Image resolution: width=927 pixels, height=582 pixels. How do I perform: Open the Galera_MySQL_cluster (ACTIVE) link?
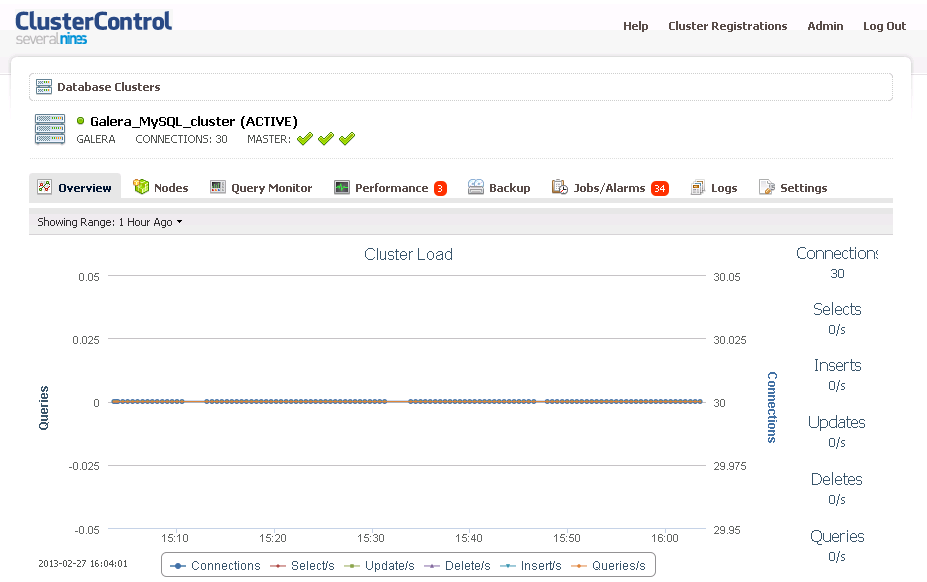(x=194, y=121)
